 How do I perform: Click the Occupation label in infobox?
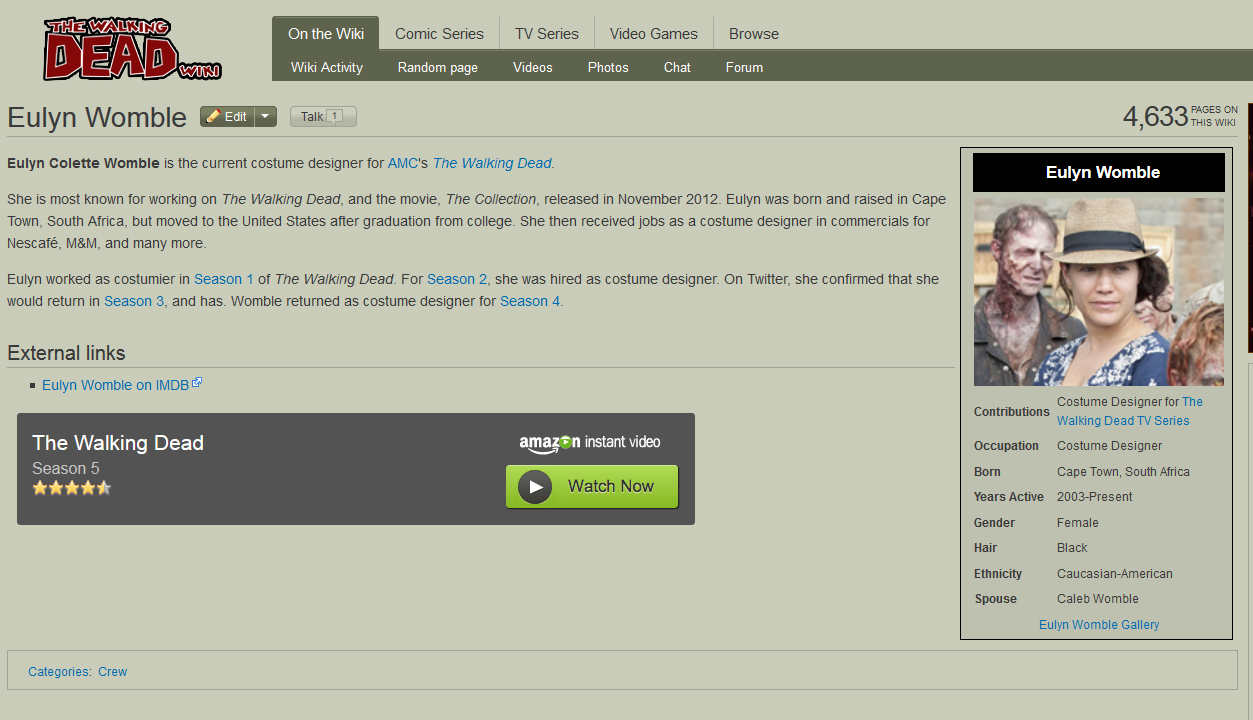(1006, 446)
